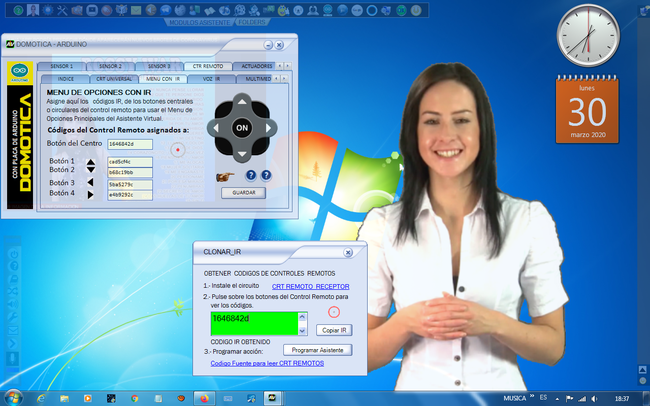This screenshot has width=650, height=406.
Task: Click the microphone icon in left sidebar
Action: [13, 358]
